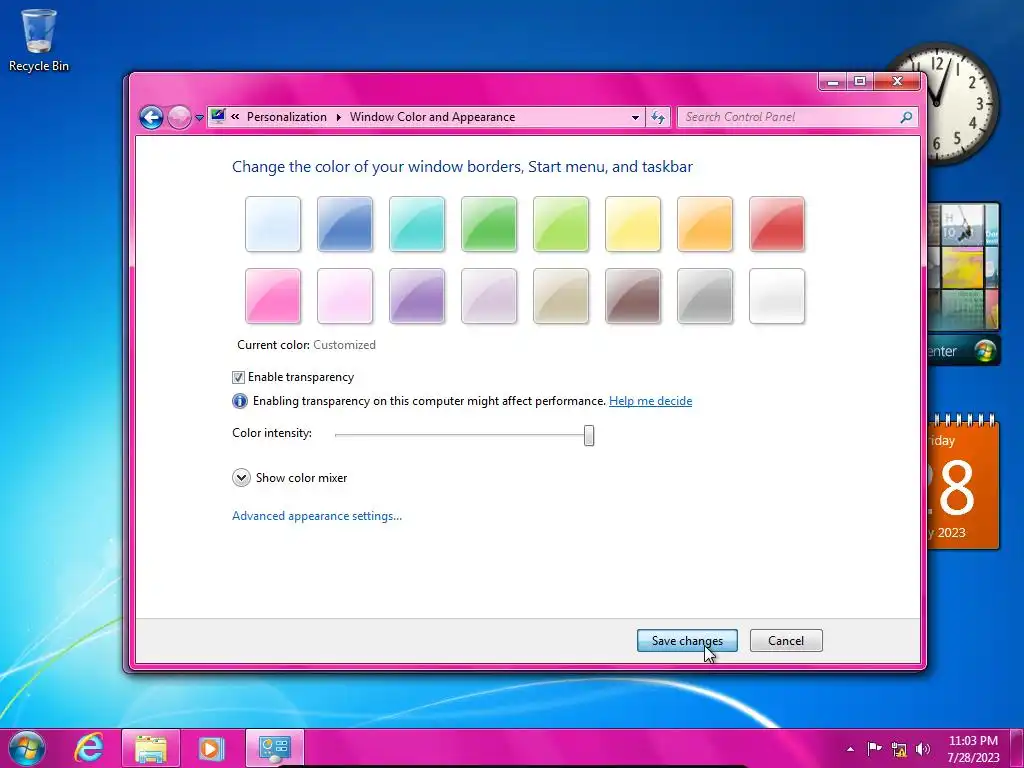Click the Forward navigation arrow
The image size is (1024, 768).
pyautogui.click(x=179, y=118)
